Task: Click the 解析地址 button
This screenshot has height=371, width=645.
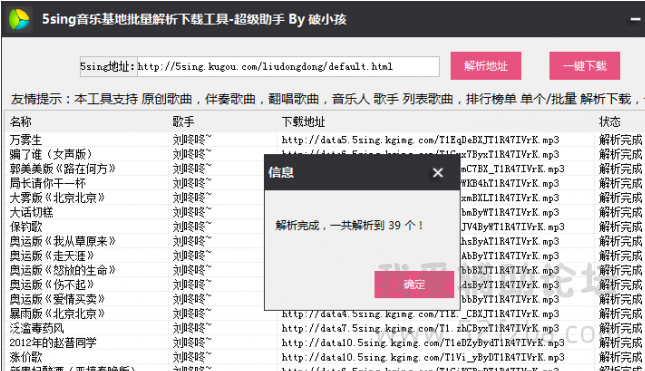Action: pos(486,66)
